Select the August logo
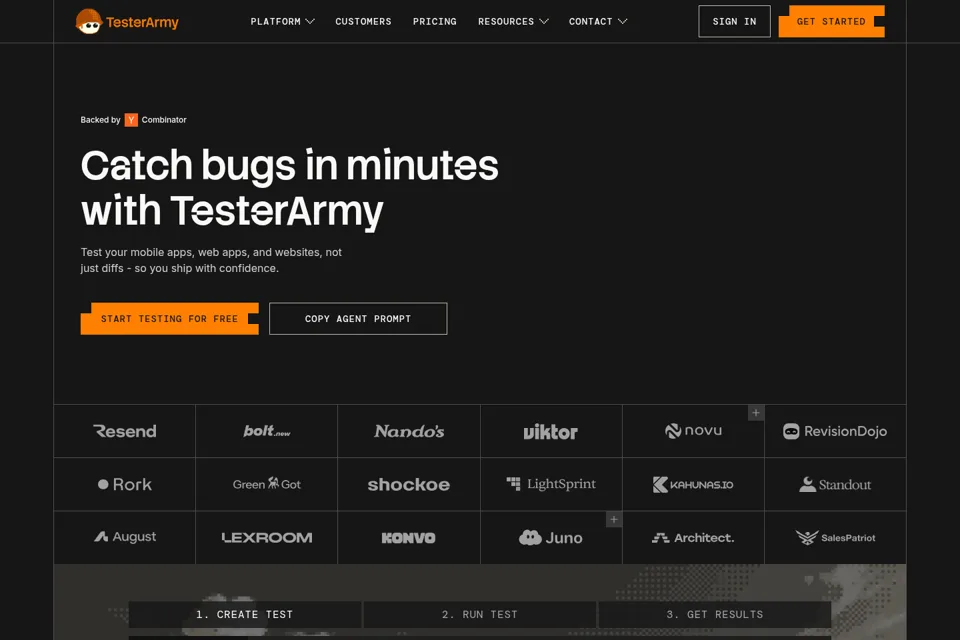This screenshot has width=960, height=640. point(125,537)
